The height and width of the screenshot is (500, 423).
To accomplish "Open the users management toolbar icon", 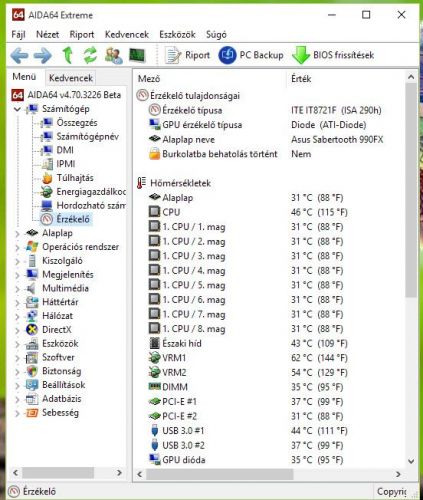I will (x=113, y=55).
